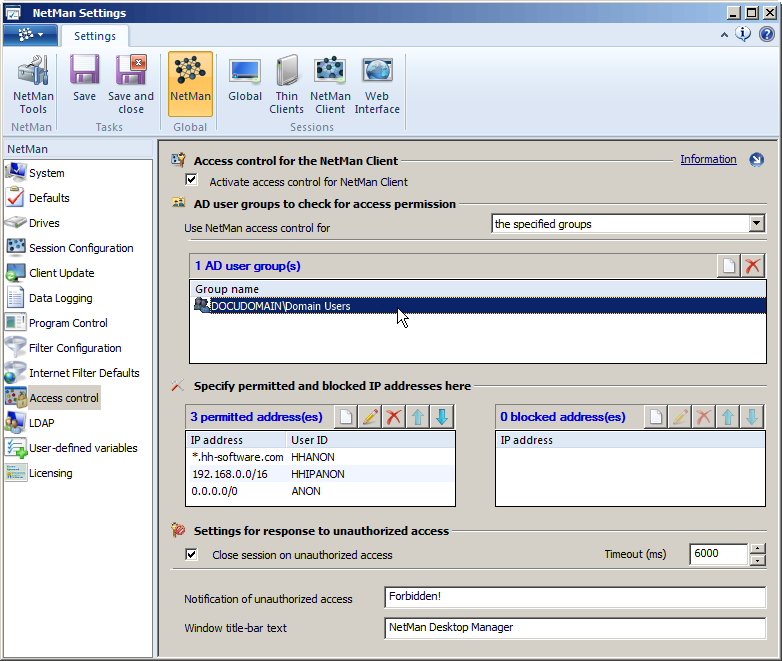Click the round blue arrow icon beside Information
This screenshot has width=782, height=661.
tap(757, 160)
